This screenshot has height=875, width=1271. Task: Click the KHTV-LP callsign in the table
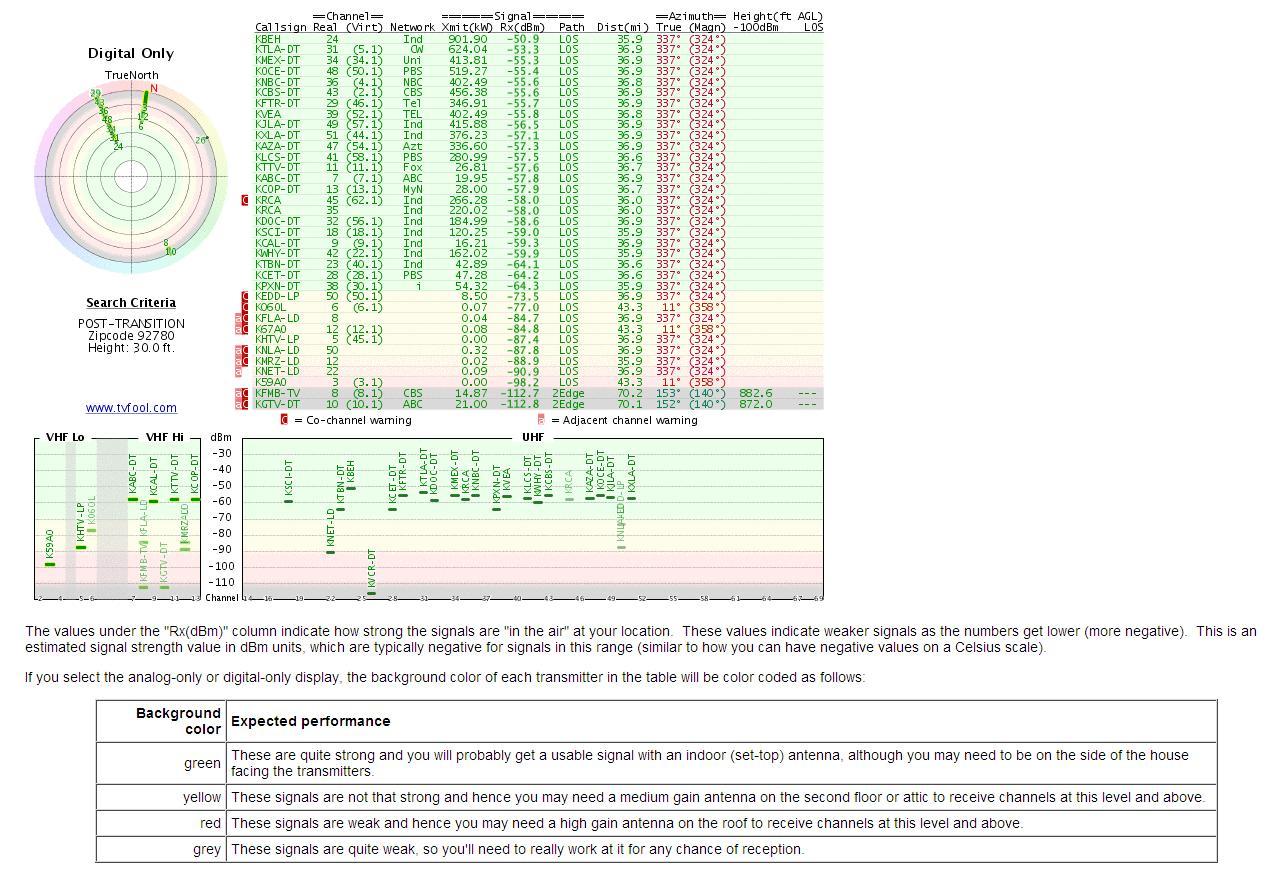click(x=278, y=340)
